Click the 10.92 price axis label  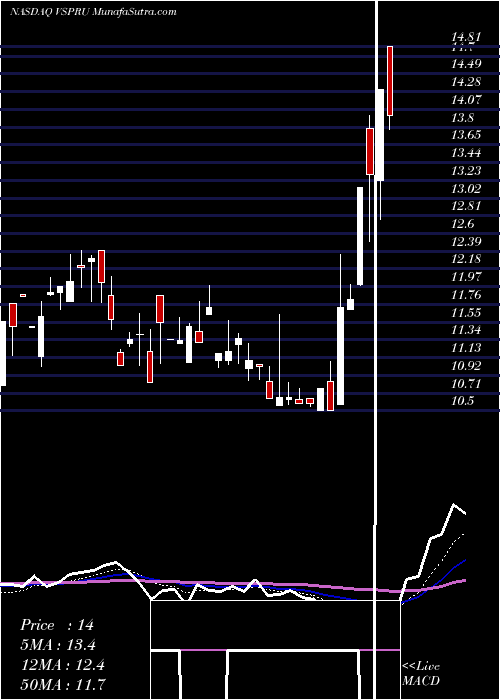tap(466, 366)
